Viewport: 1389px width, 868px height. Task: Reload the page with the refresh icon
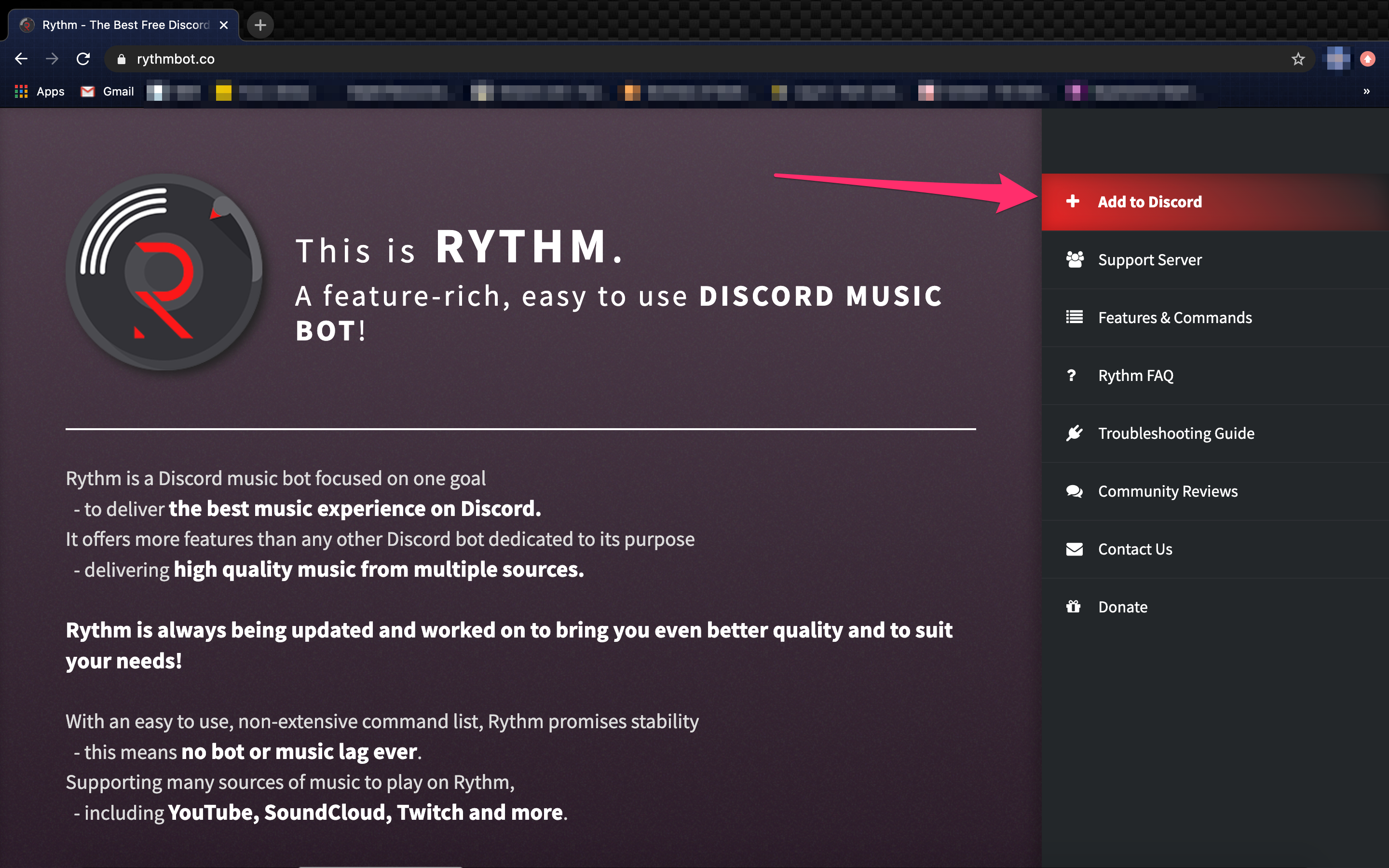click(83, 58)
